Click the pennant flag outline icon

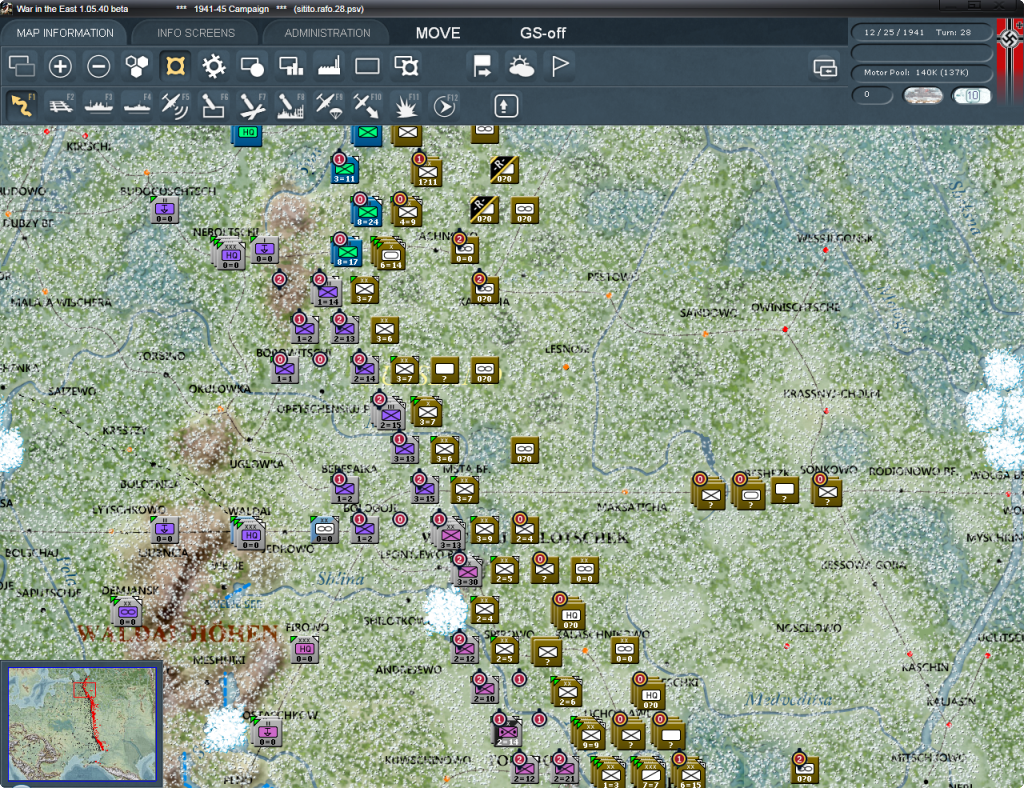point(560,66)
